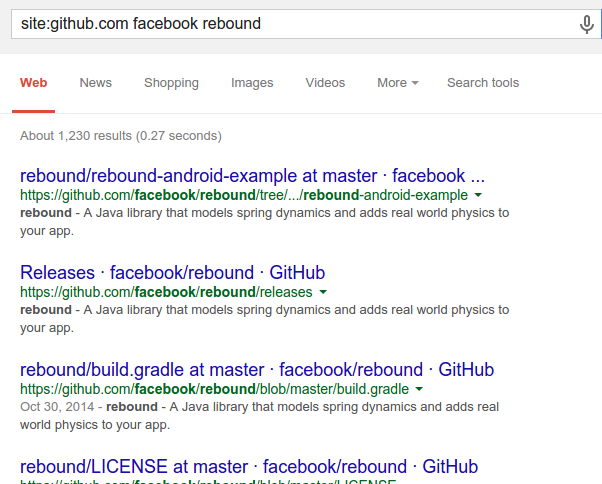
Task: Open the rebound-android-example at master result
Action: tap(252, 176)
